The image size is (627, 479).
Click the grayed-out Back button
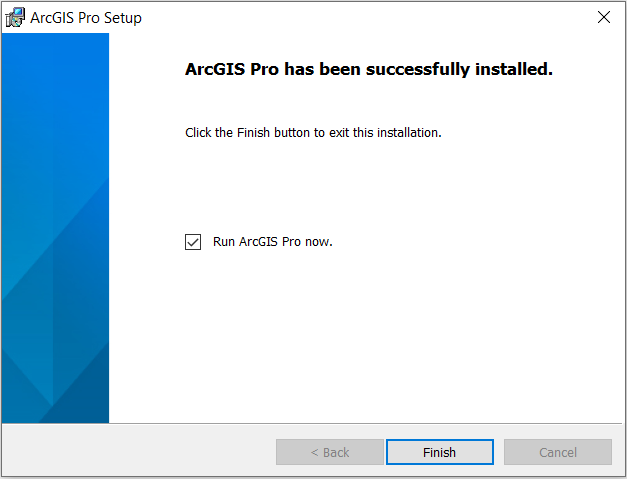[x=329, y=452]
